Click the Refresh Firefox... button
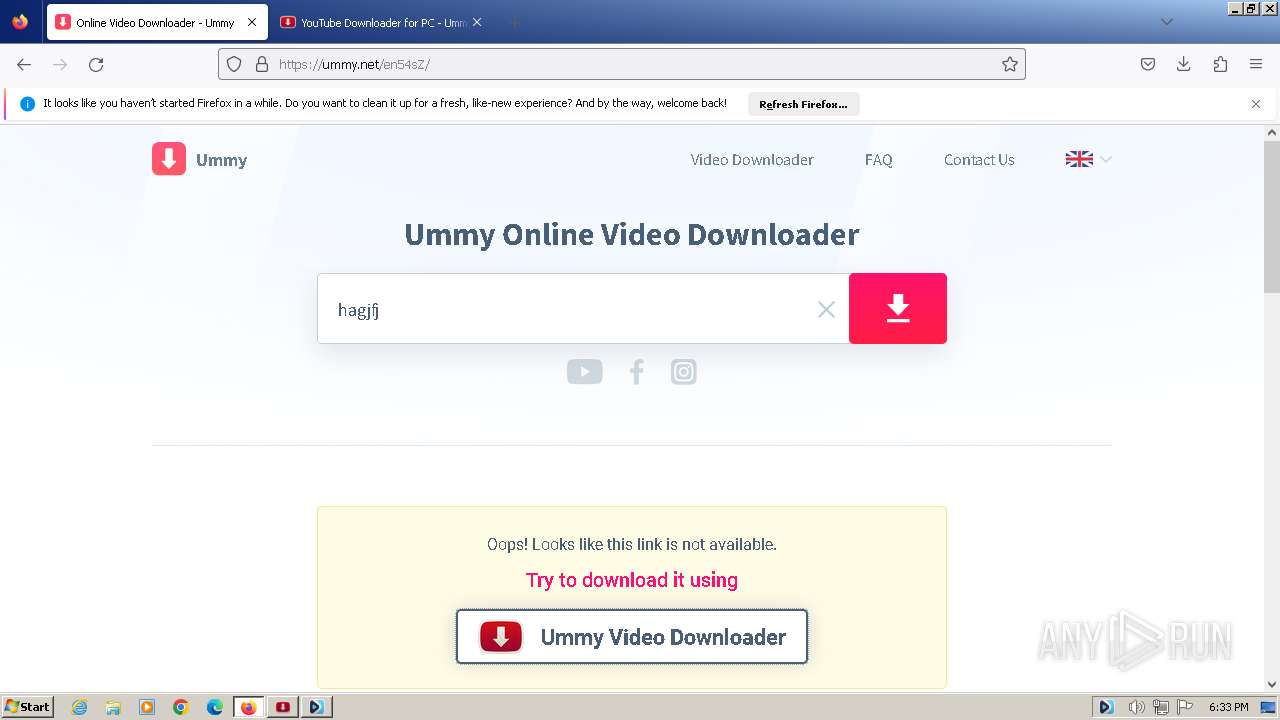Viewport: 1280px width, 720px height. pyautogui.click(x=803, y=104)
